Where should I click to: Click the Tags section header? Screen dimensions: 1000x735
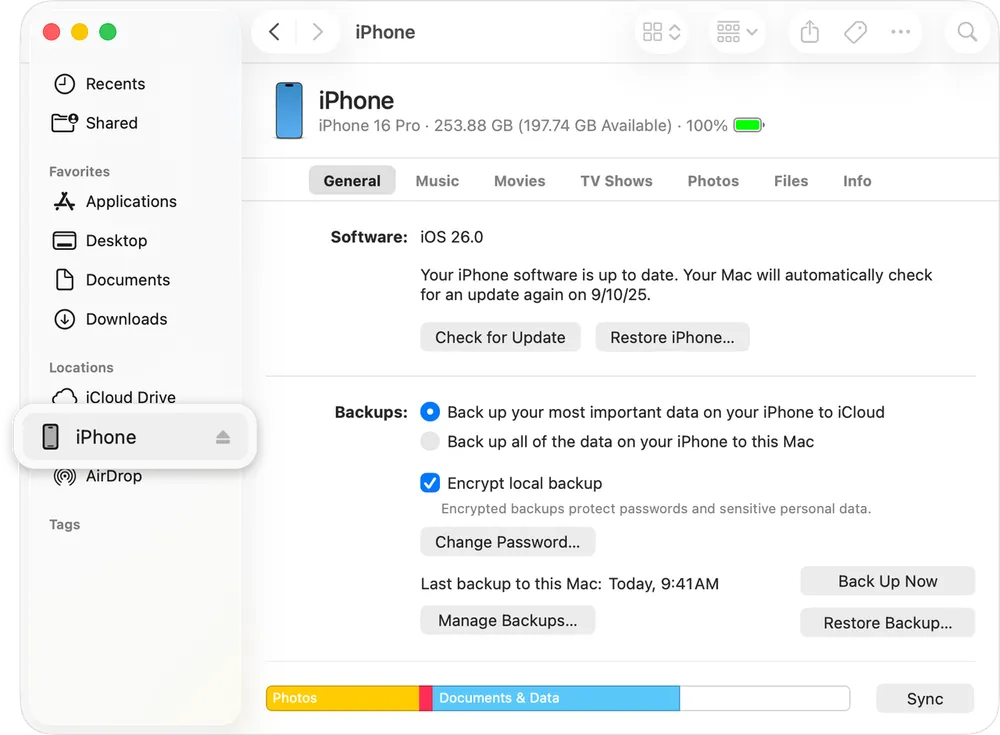coord(64,524)
